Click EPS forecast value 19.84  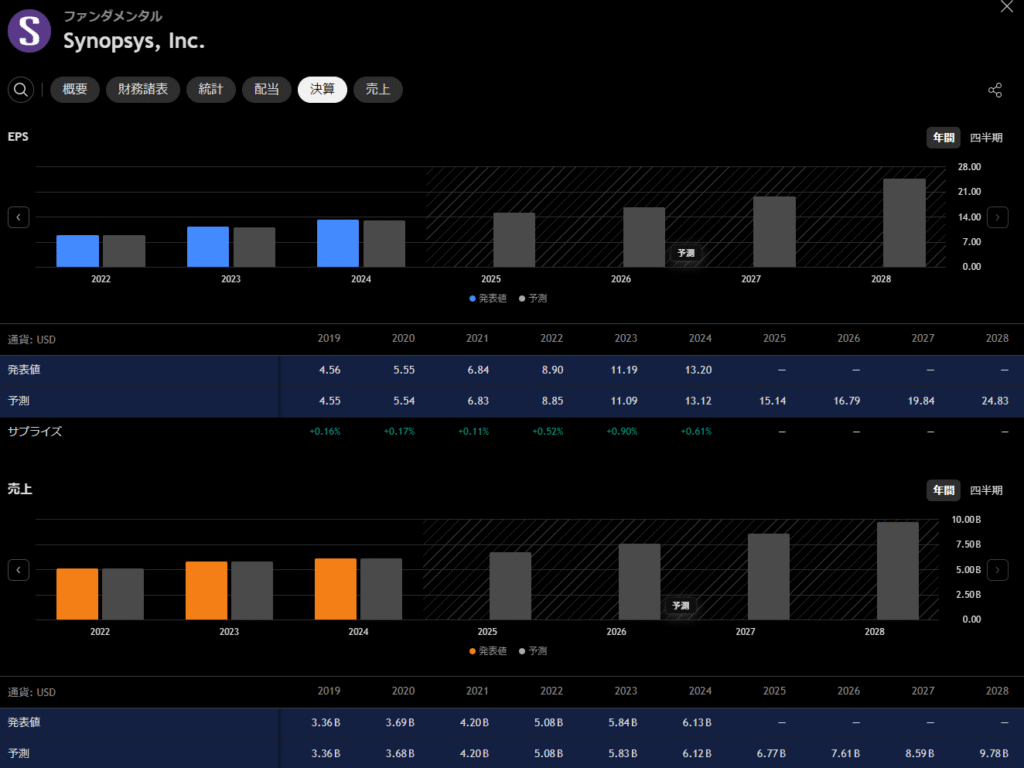click(x=921, y=401)
